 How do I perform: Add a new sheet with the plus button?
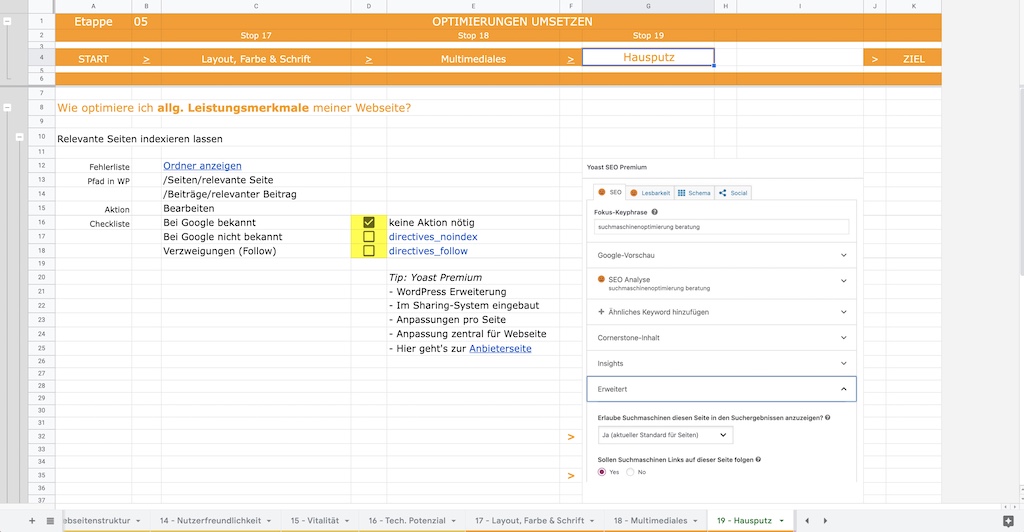pos(31,520)
